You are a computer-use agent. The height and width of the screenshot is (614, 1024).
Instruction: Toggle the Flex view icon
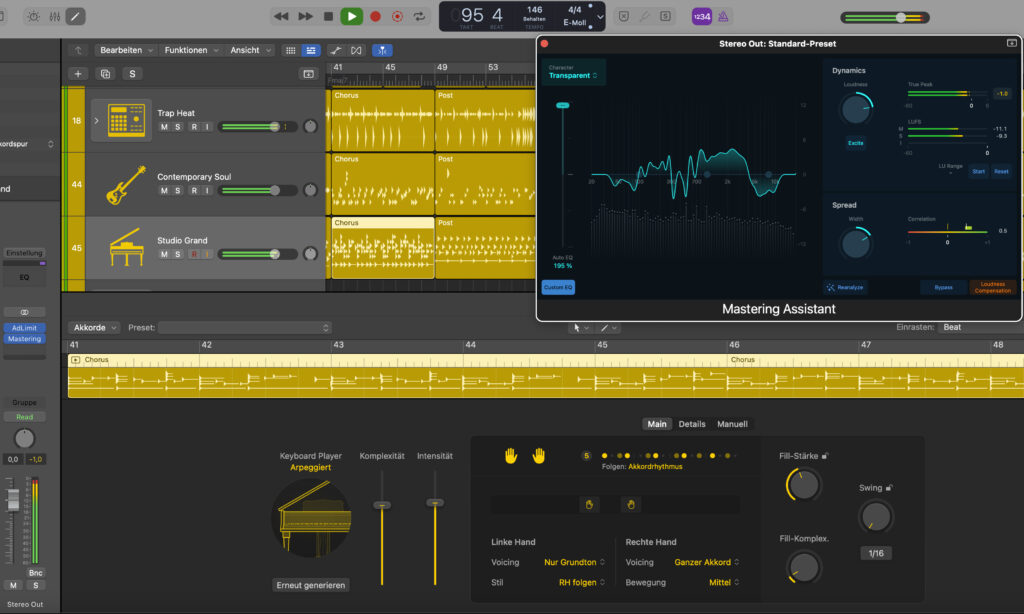coord(356,50)
